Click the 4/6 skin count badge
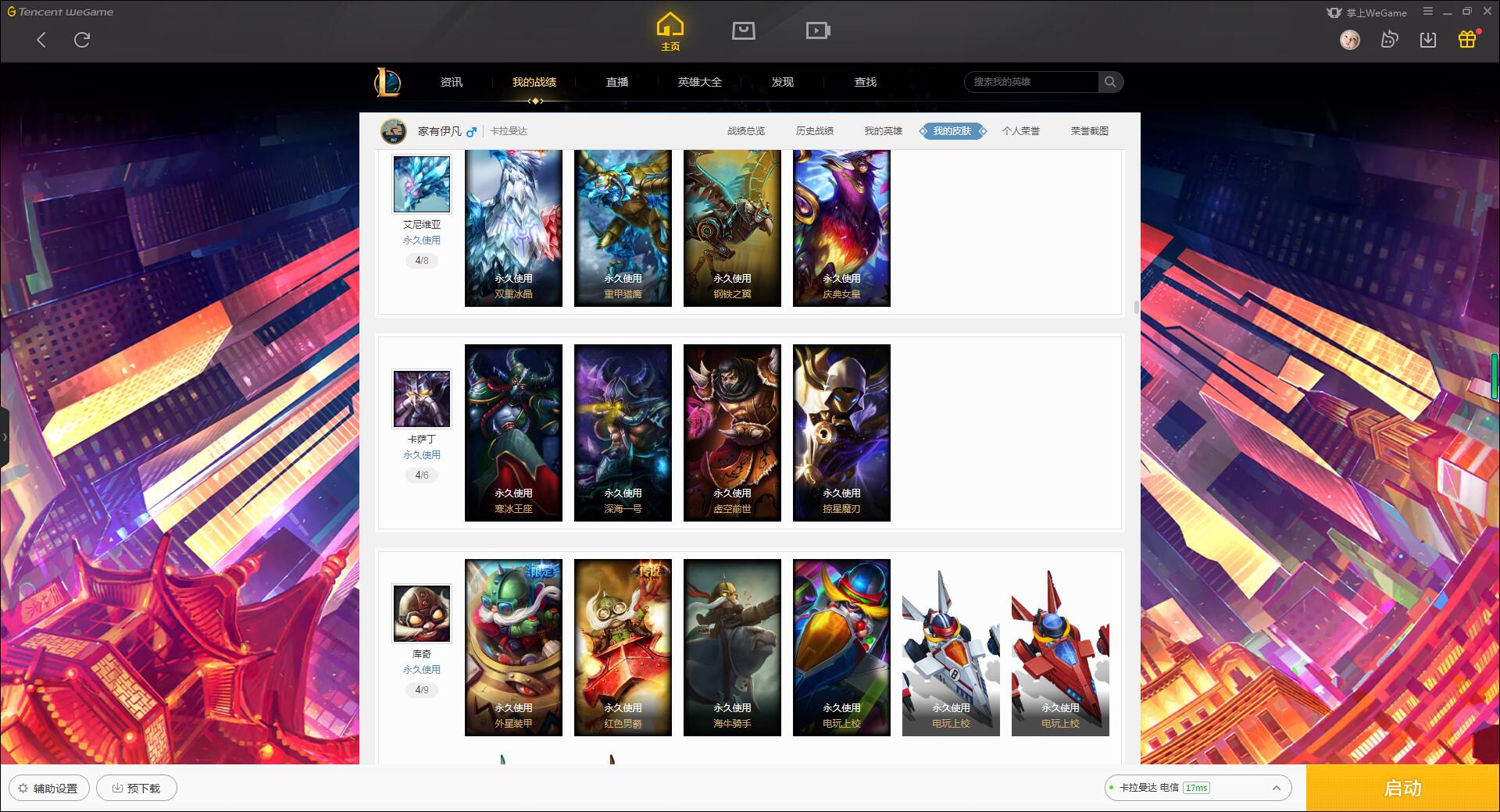The image size is (1500, 812). click(422, 475)
